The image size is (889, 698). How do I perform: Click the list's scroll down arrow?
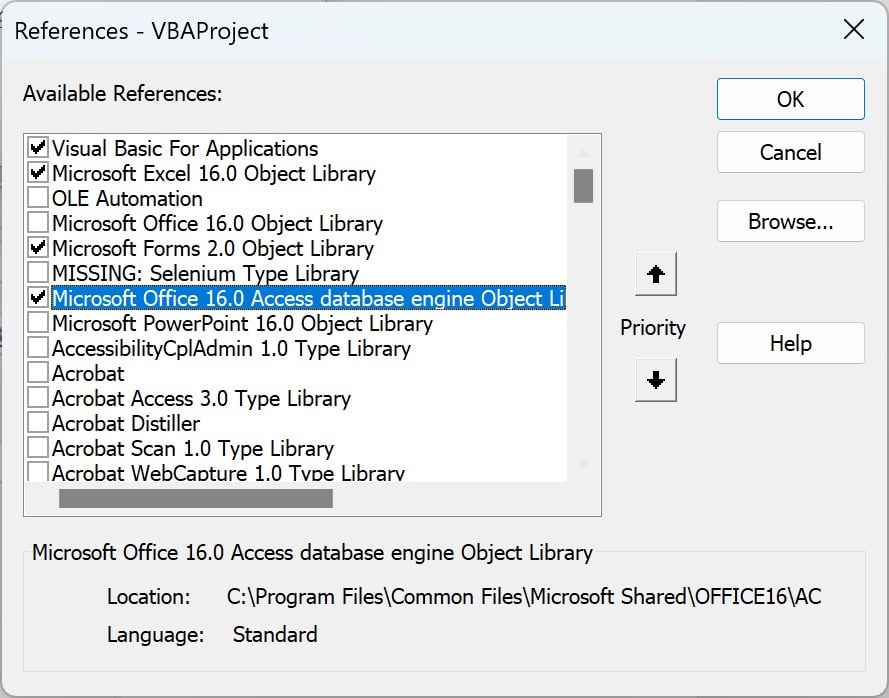coord(583,464)
